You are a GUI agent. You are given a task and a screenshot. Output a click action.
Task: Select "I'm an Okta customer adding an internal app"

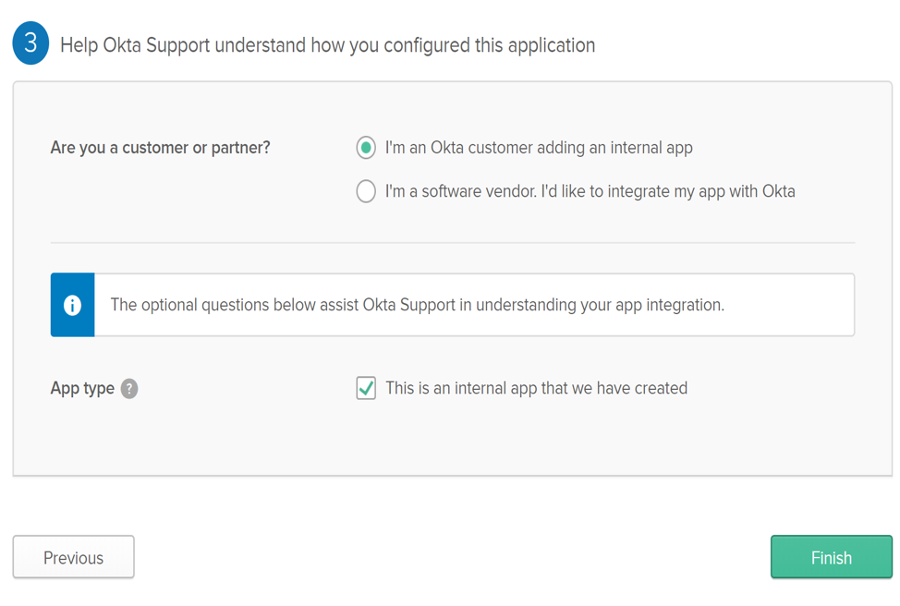point(366,147)
